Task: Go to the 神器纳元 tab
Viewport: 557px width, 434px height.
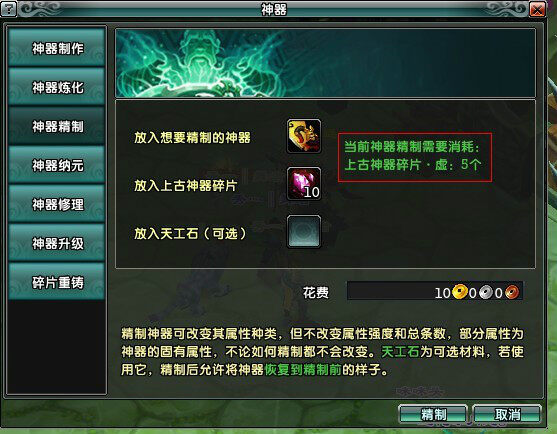Action: 57,165
